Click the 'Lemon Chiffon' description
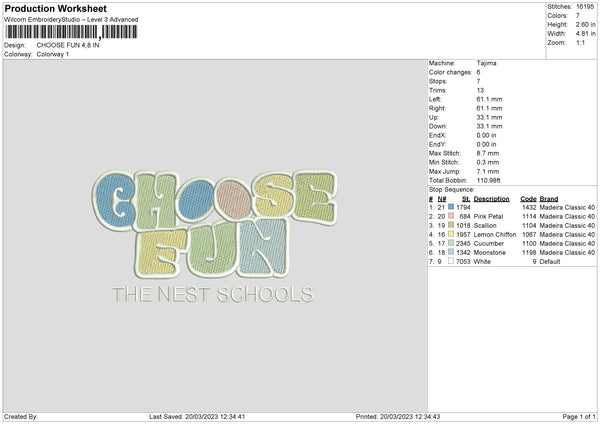600x424 pixels. click(495, 234)
